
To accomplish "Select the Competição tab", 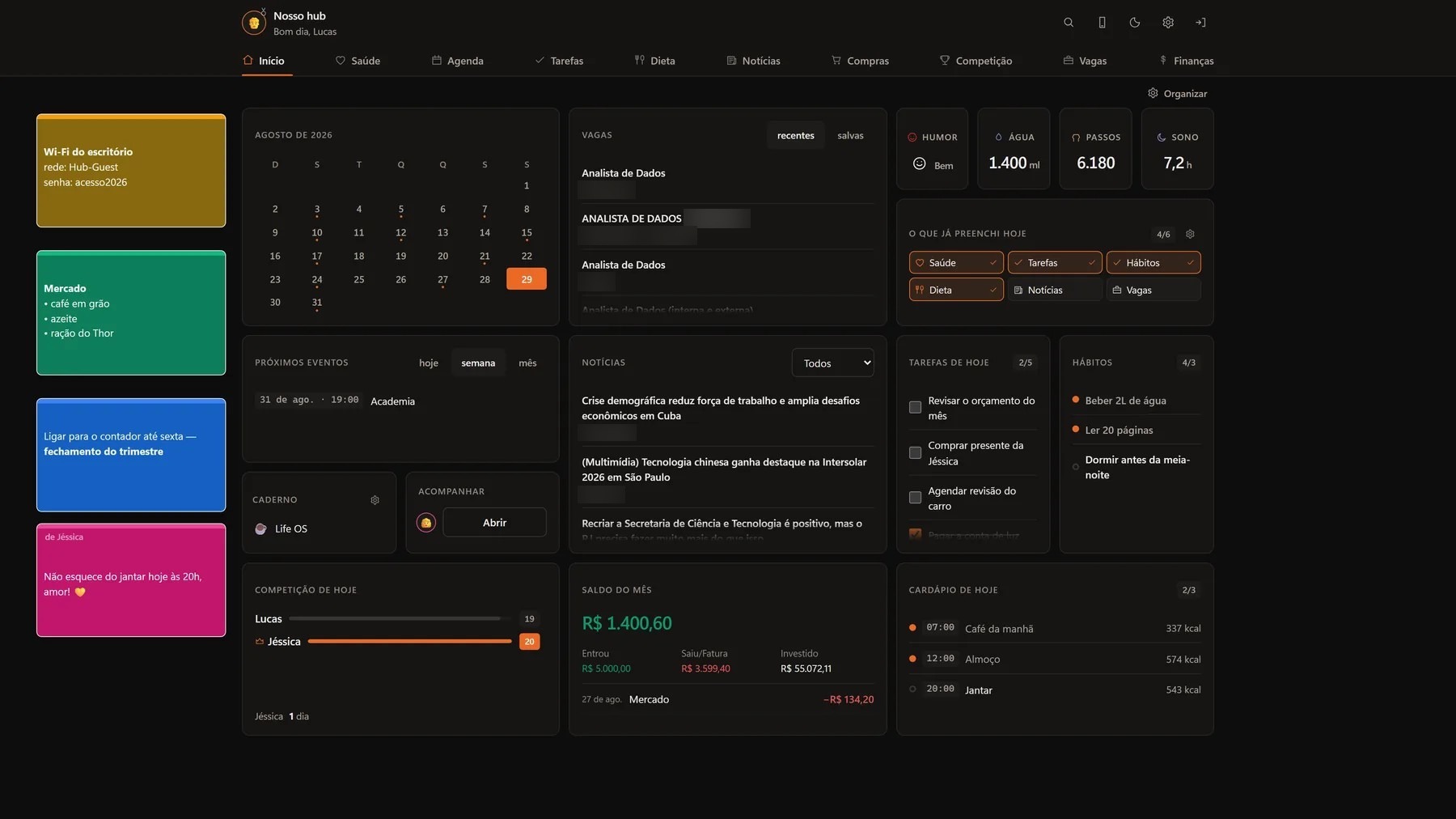I will [x=976, y=61].
